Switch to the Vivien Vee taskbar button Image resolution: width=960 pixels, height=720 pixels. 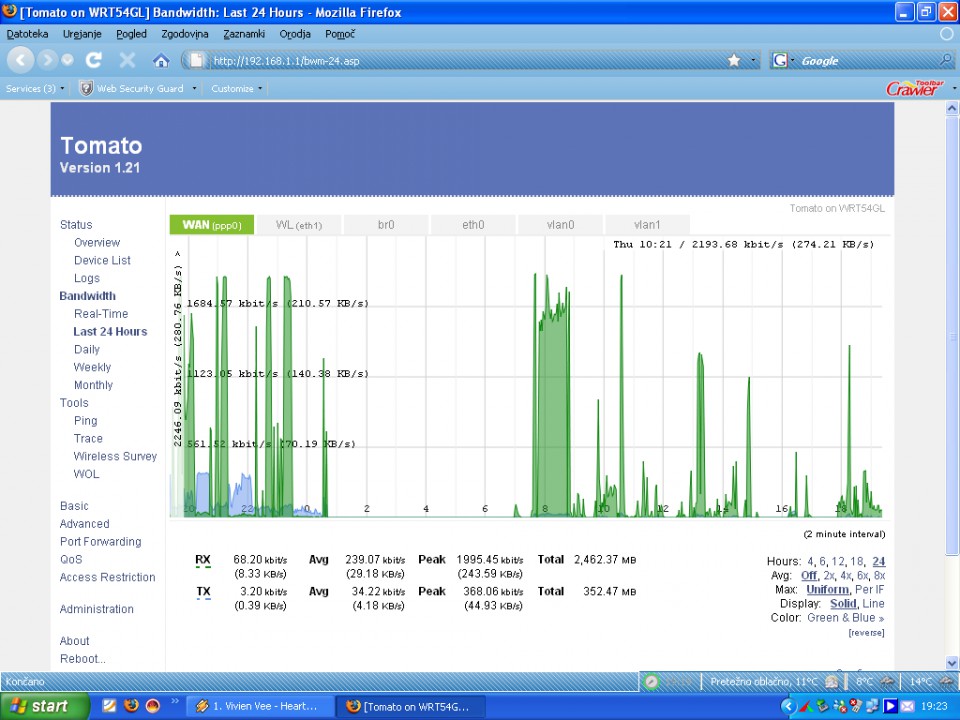(x=260, y=707)
